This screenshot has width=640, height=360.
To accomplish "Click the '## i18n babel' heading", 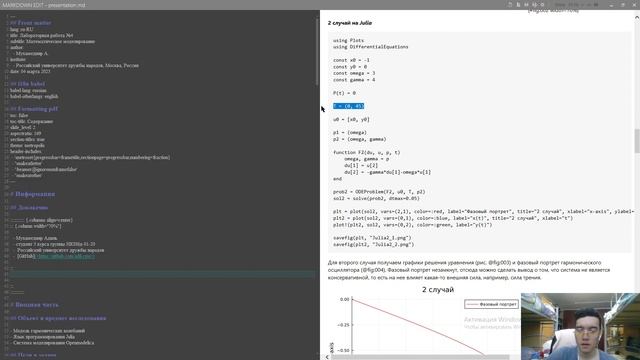I will [27, 84].
